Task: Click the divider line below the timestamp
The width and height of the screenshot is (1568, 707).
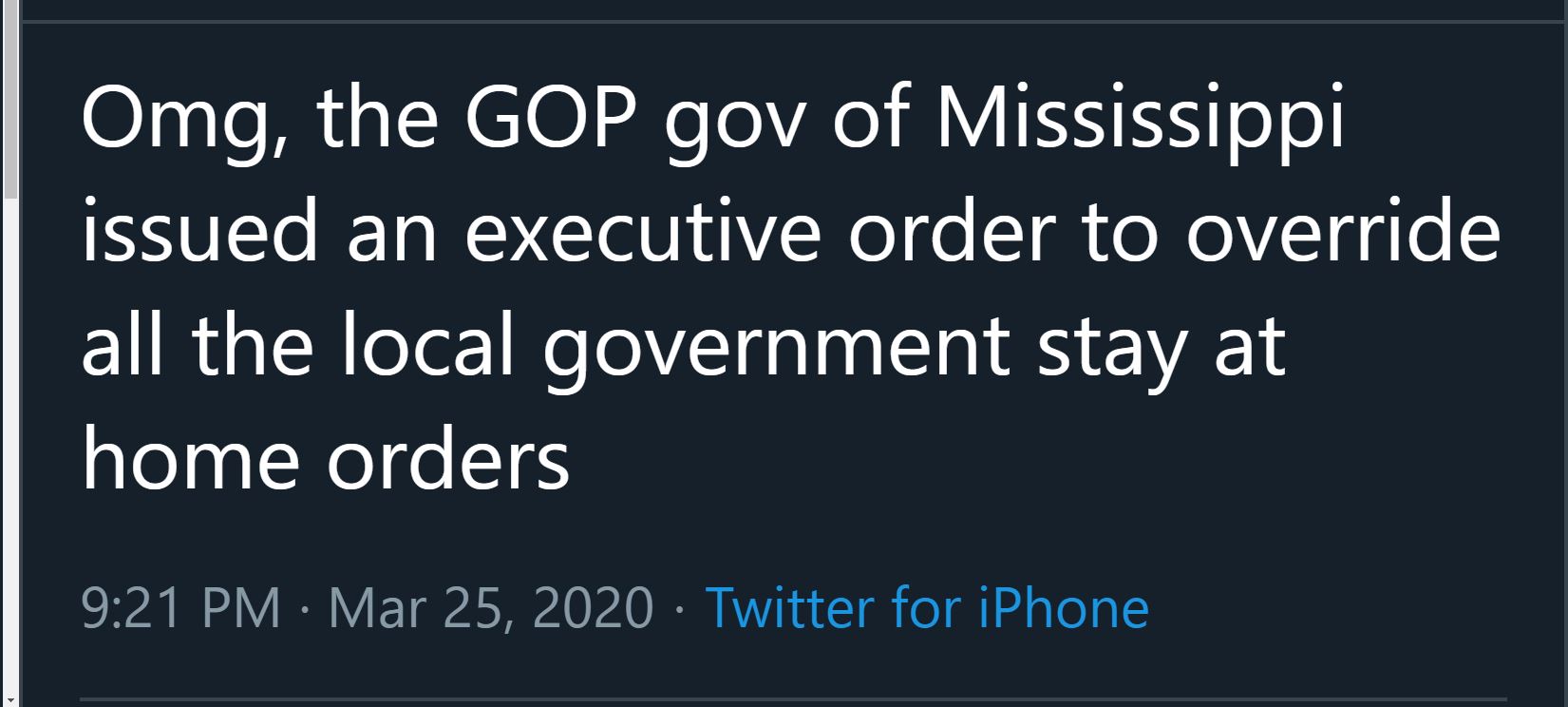Action: tap(793, 700)
